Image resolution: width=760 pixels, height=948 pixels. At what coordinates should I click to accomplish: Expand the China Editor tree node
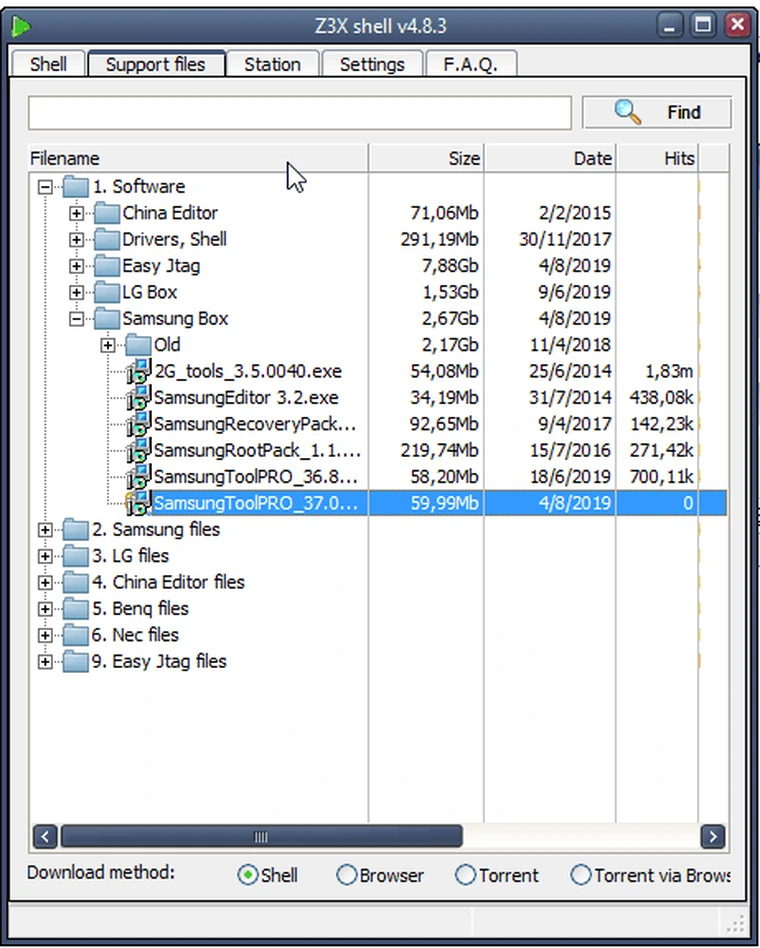point(76,213)
